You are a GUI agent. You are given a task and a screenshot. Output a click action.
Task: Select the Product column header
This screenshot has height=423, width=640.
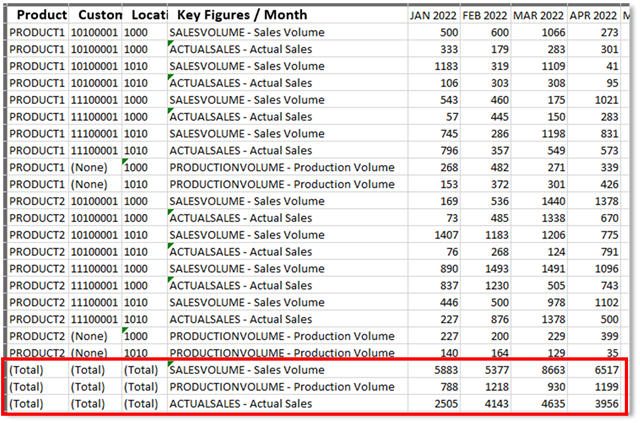coord(37,16)
